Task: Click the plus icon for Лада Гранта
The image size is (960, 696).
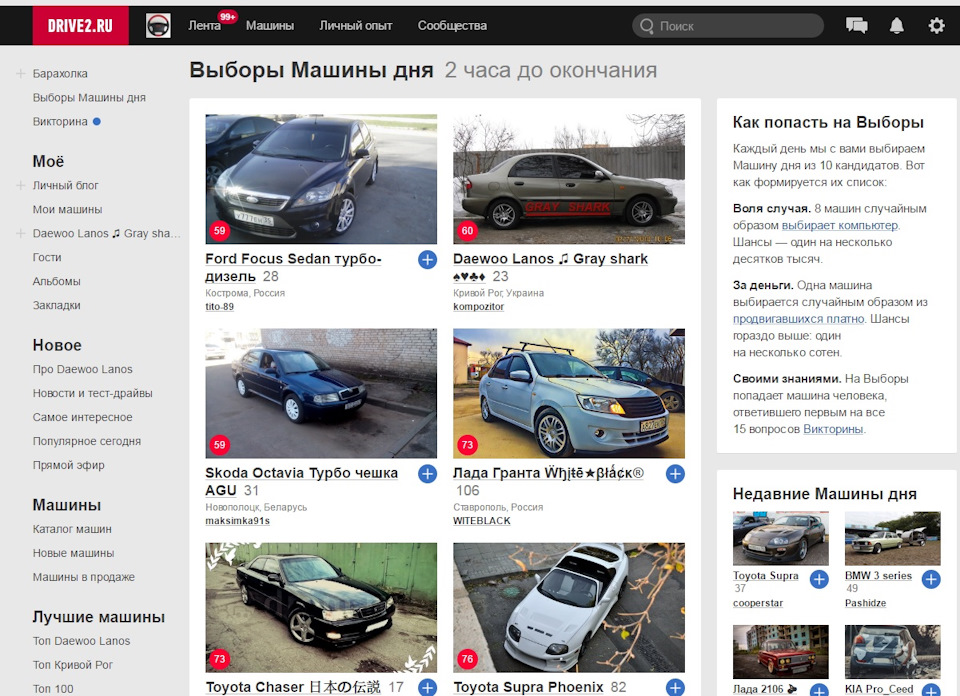Action: coord(675,474)
